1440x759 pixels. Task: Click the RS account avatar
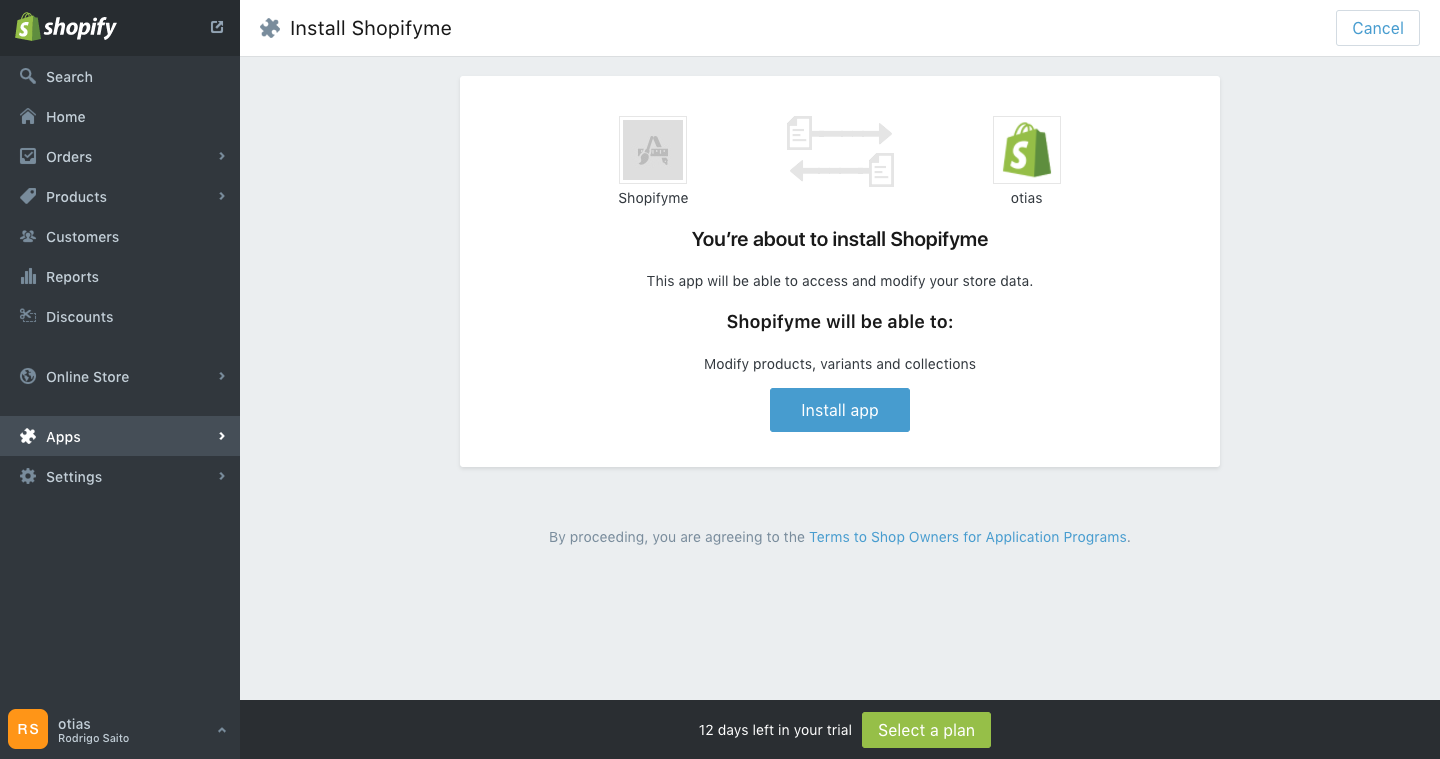(28, 729)
